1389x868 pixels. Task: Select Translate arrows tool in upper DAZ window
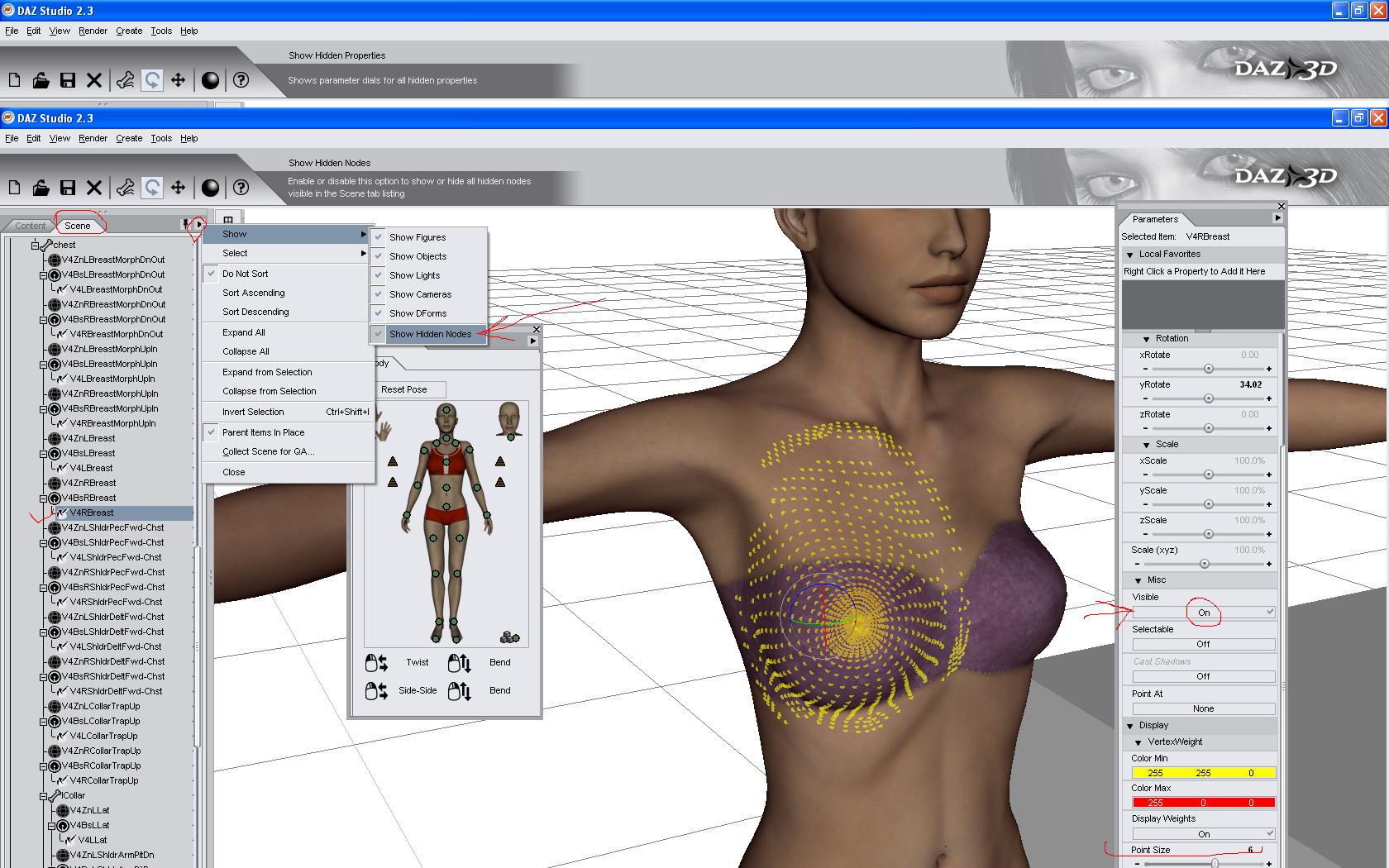tap(178, 80)
